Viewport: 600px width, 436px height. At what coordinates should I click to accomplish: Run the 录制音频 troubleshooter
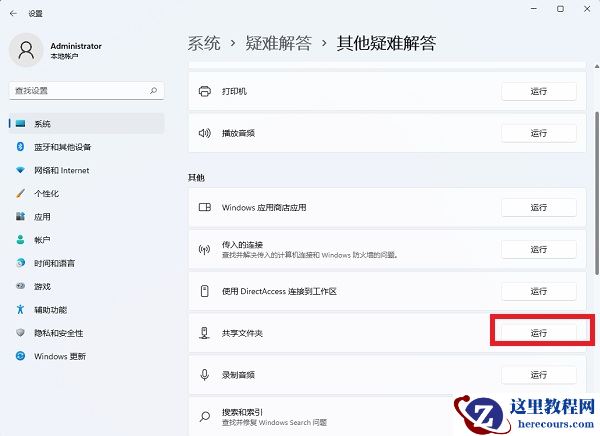(x=539, y=375)
